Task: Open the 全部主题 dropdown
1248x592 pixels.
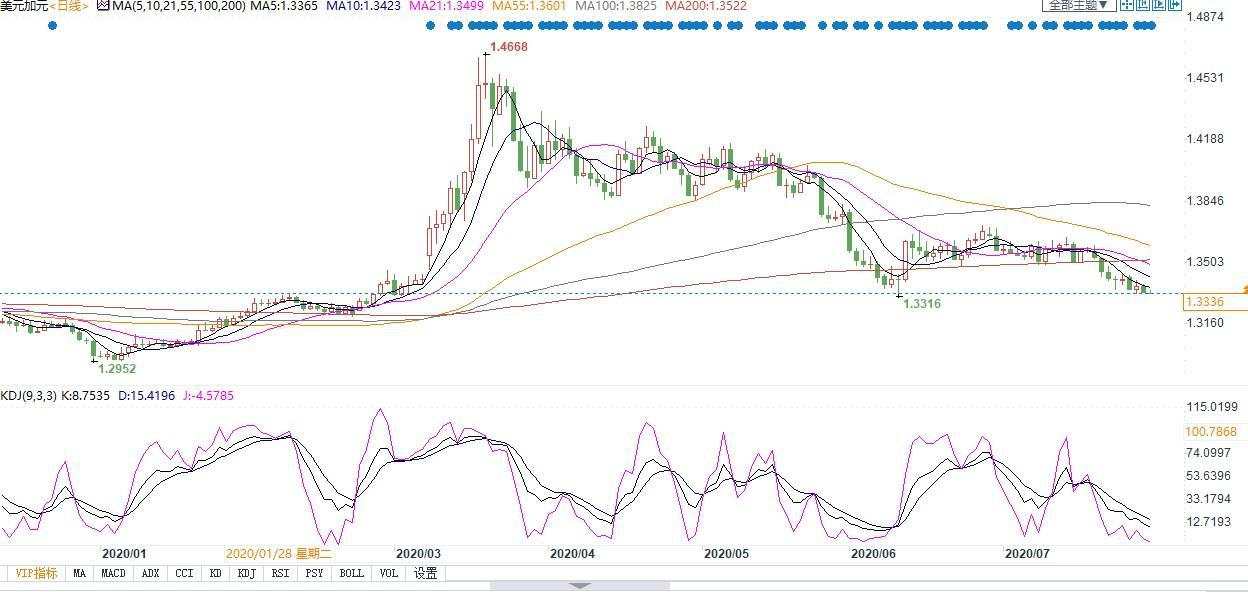Action: click(x=1079, y=5)
